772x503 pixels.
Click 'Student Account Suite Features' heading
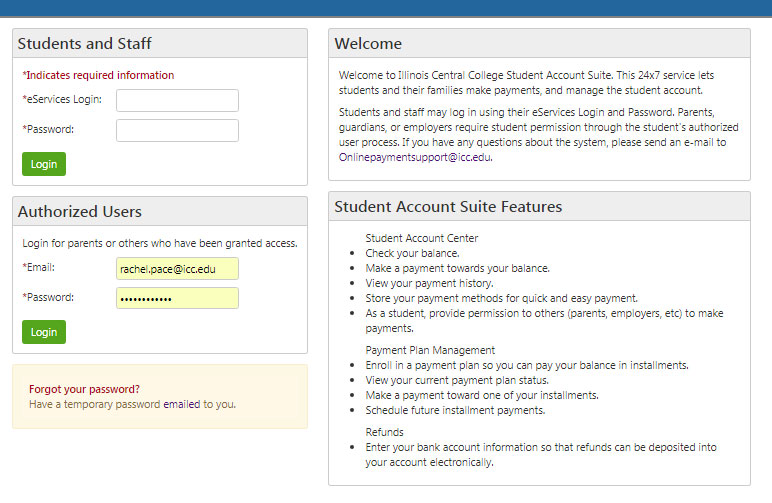pos(448,207)
